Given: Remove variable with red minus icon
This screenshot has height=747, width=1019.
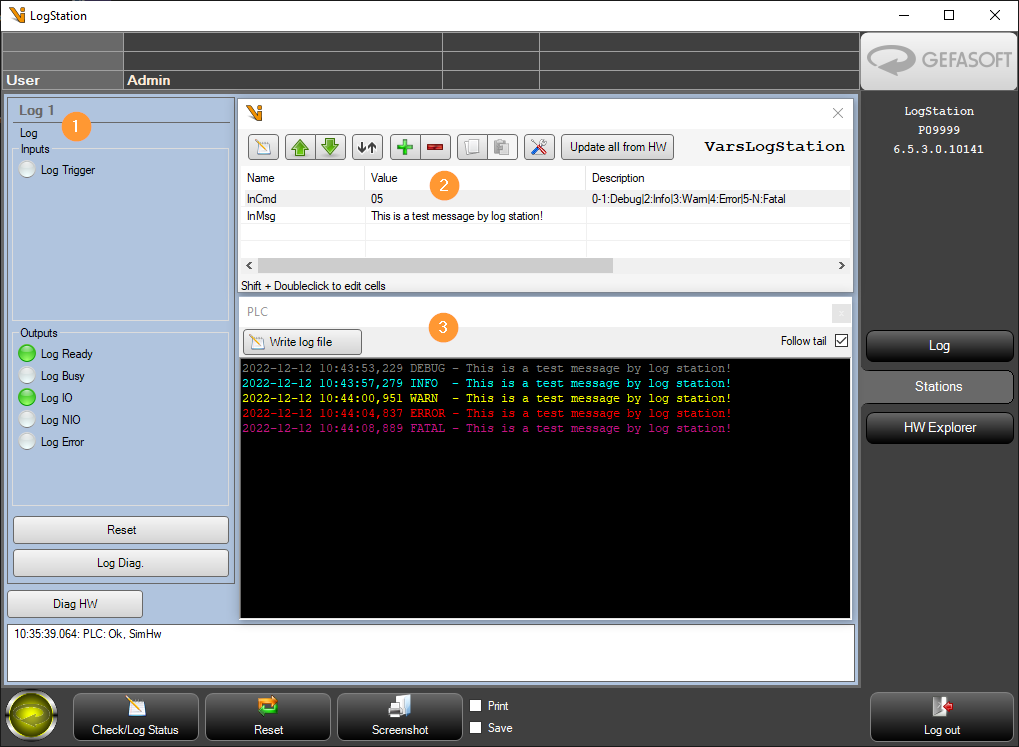Looking at the screenshot, I should [x=435, y=147].
